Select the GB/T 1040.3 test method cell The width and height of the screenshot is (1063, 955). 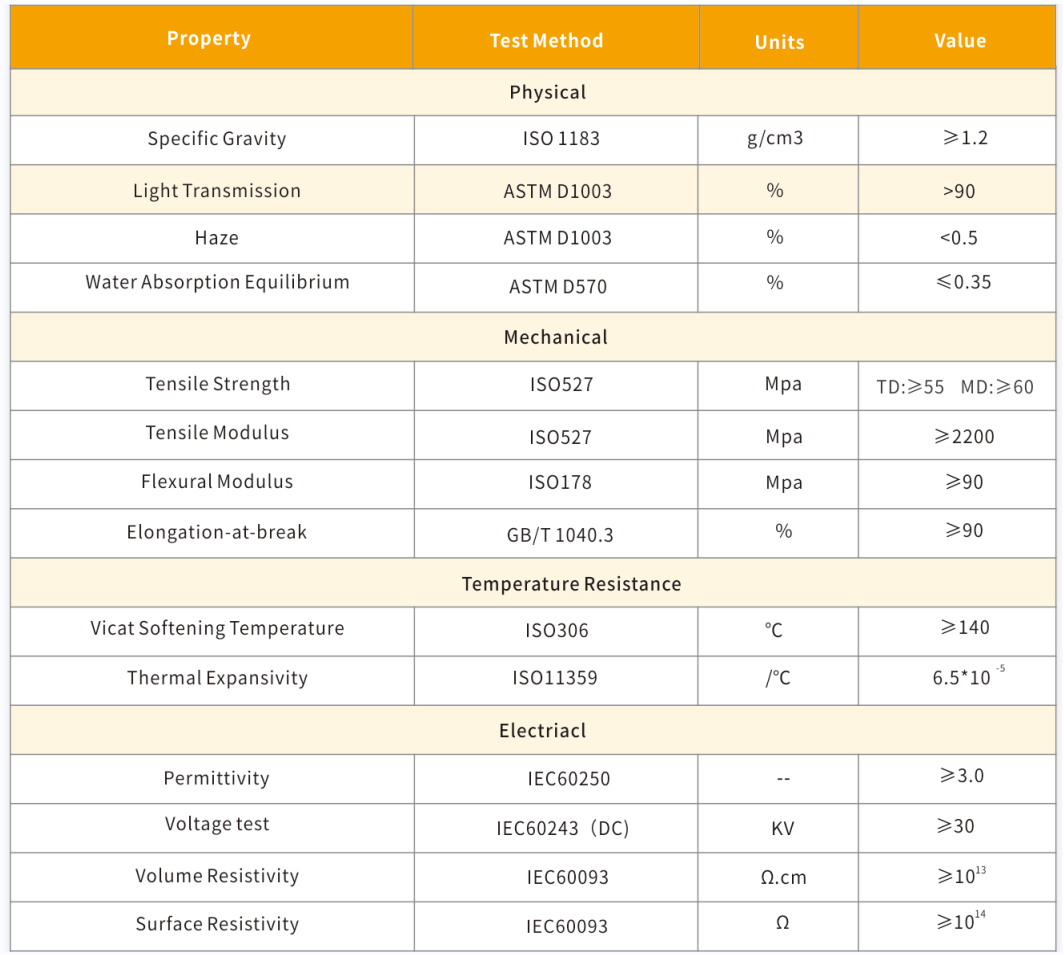pyautogui.click(x=560, y=535)
